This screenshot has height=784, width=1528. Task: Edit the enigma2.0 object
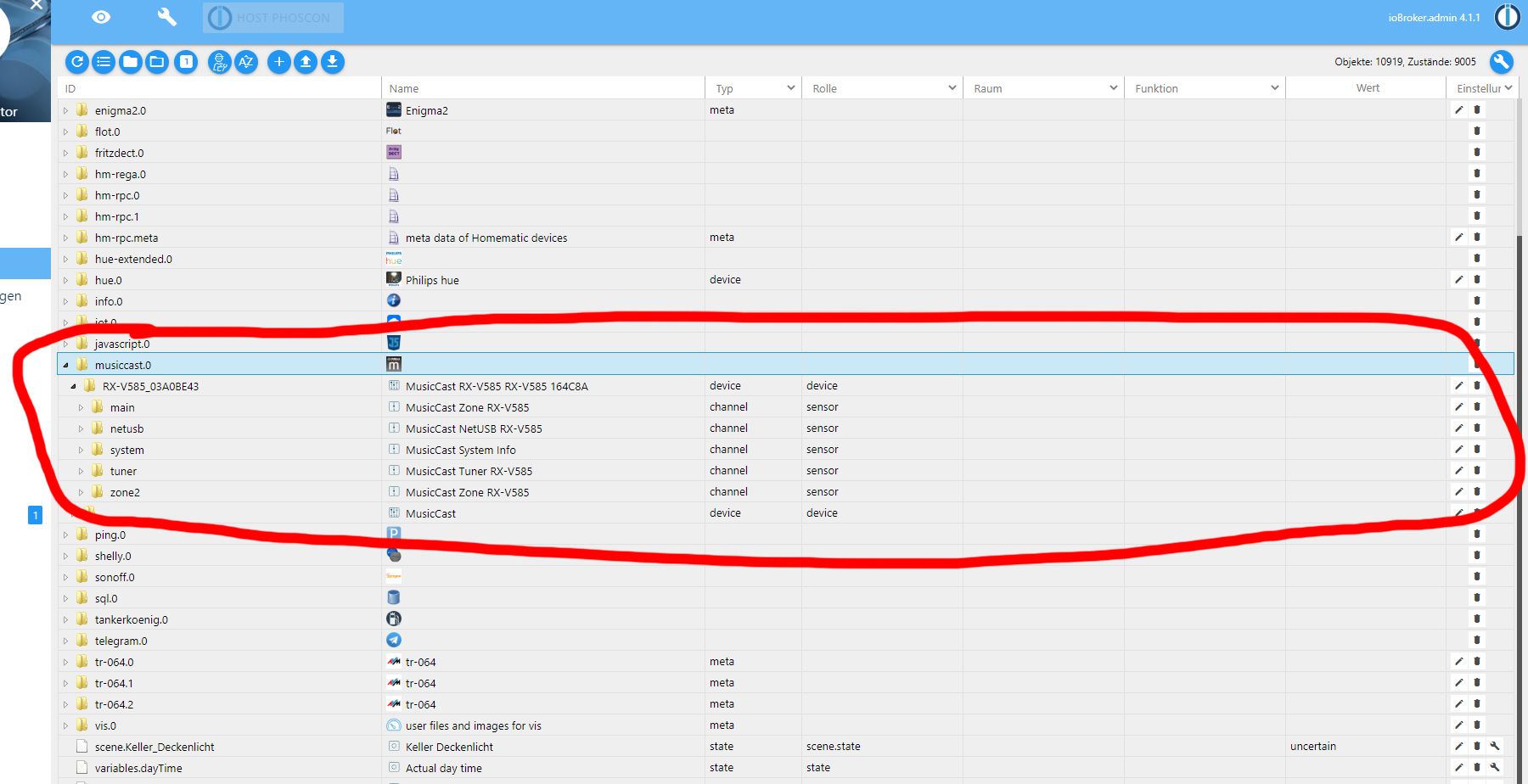point(1459,109)
